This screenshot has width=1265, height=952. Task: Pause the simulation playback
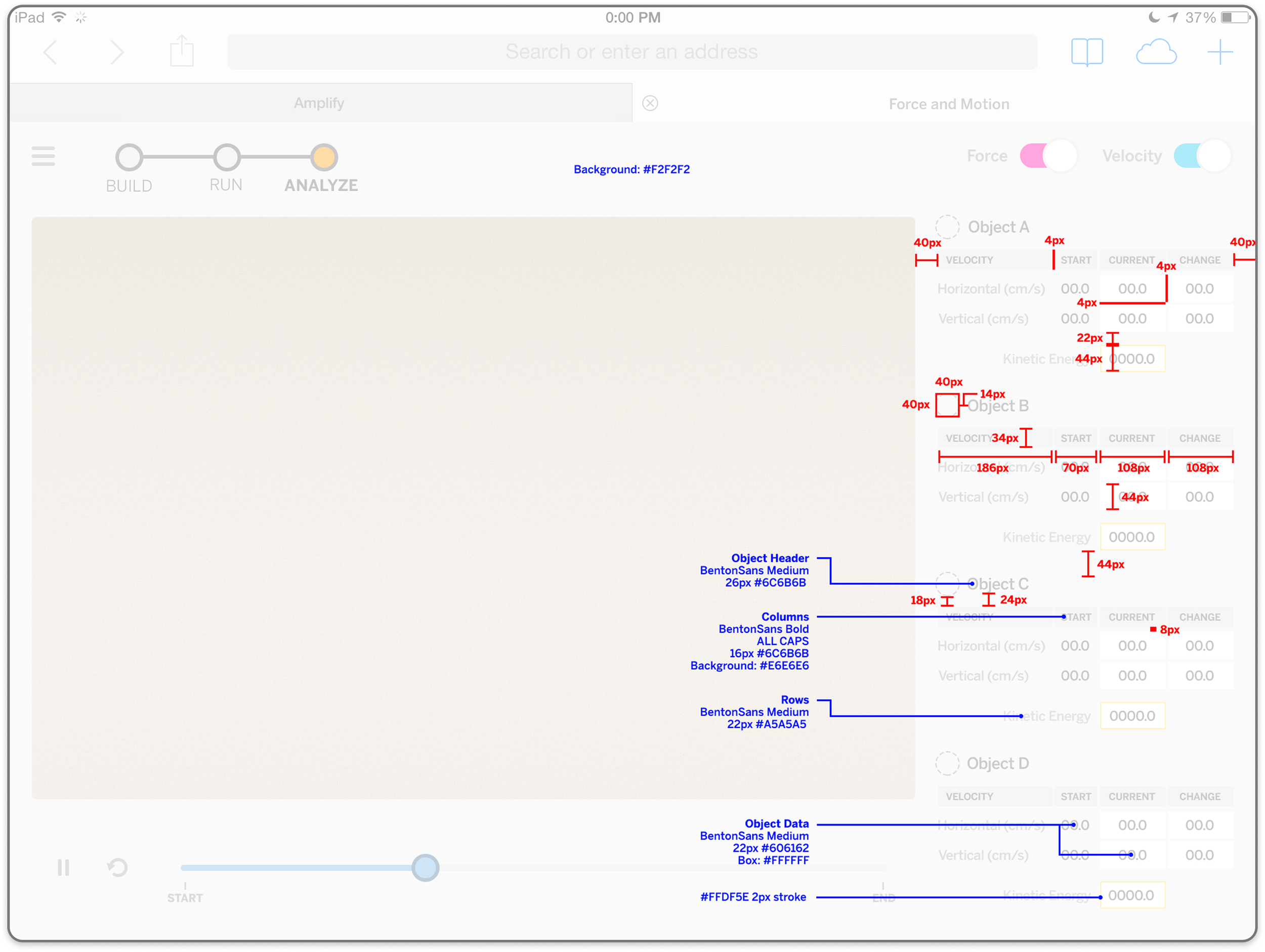click(63, 868)
